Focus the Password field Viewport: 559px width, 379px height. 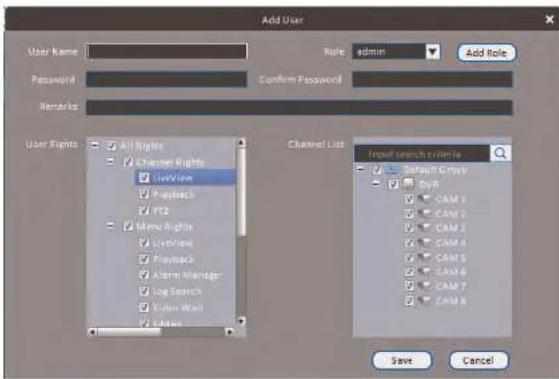click(x=166, y=79)
